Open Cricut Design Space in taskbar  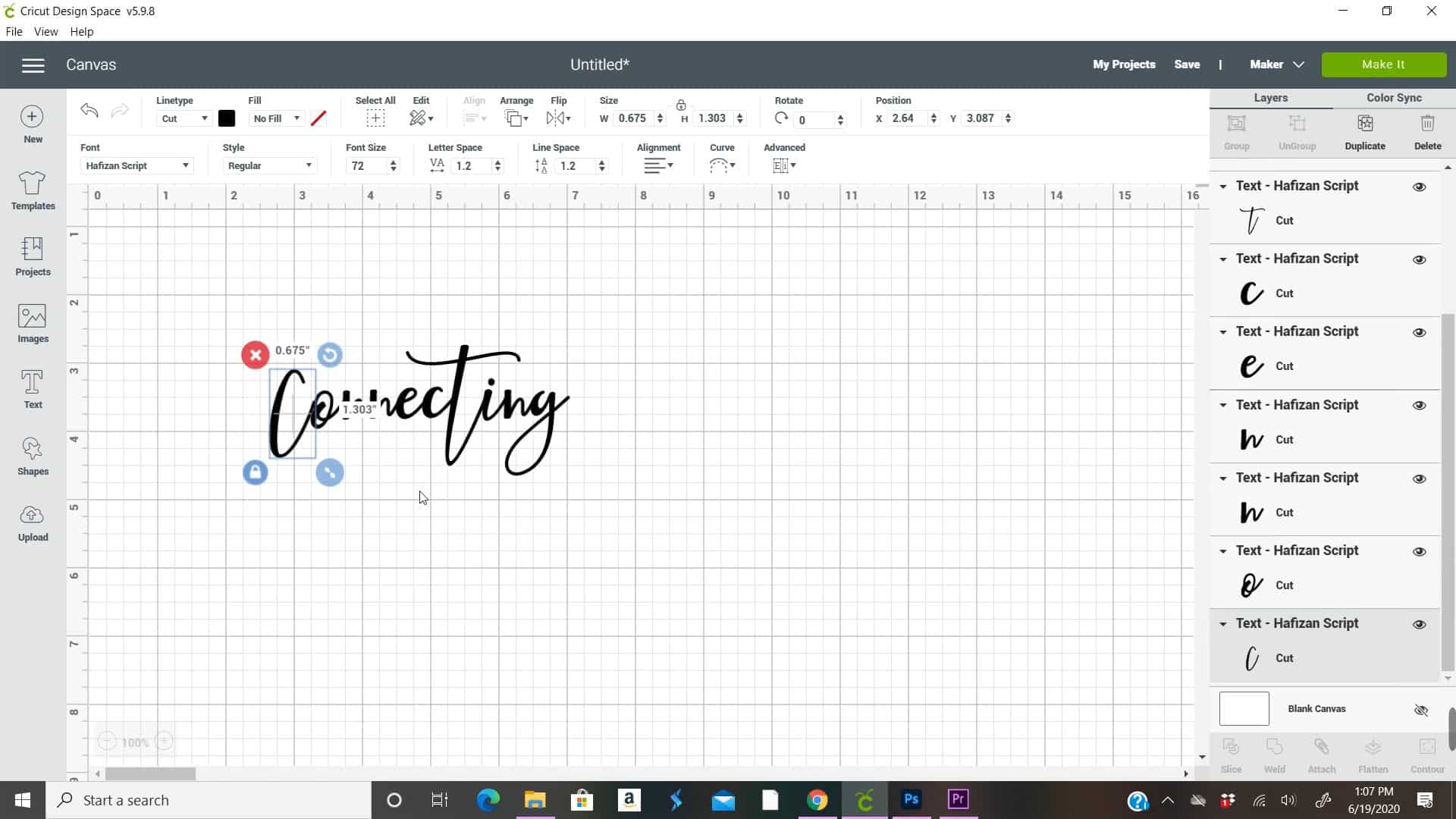pyautogui.click(x=864, y=800)
